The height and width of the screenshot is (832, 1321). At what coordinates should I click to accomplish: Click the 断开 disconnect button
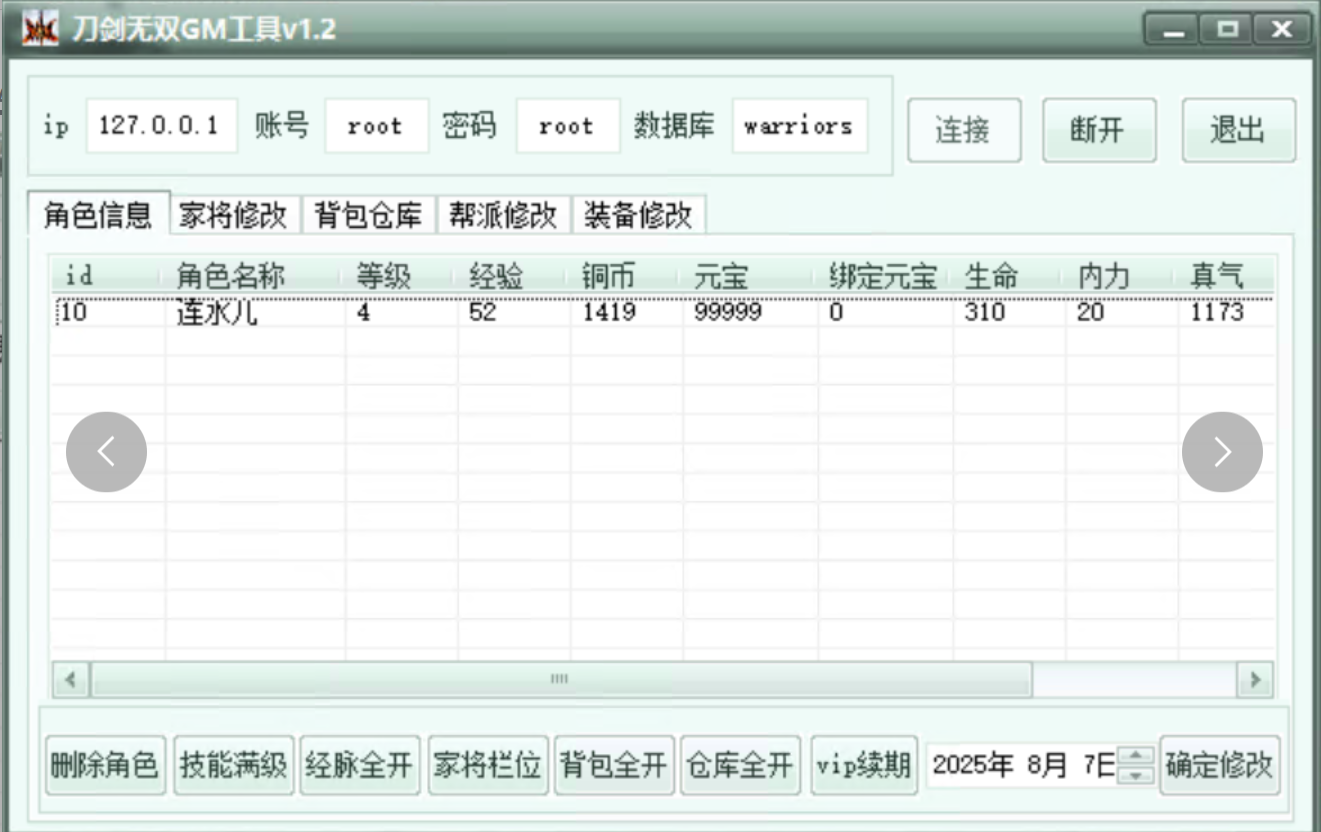1098,131
